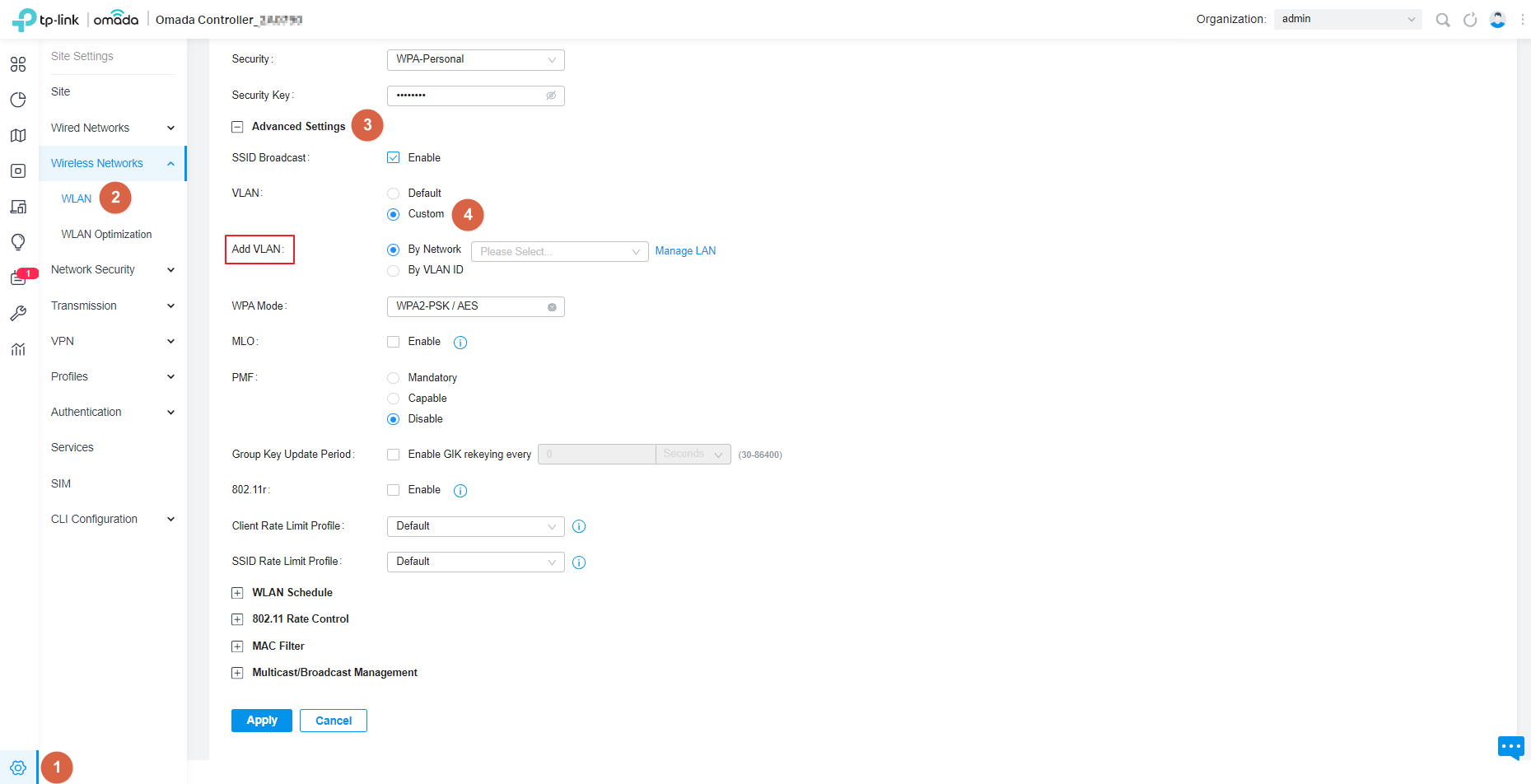Click the global search magnifier icon
Image resolution: width=1531 pixels, height=784 pixels.
[1443, 20]
